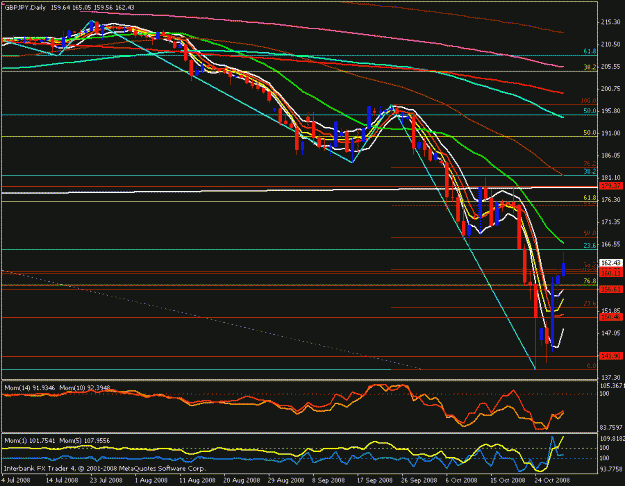Viewport: 625px width, 486px height.
Task: Select the Mom(10) 92.3948 indicator label
Action: point(85,388)
